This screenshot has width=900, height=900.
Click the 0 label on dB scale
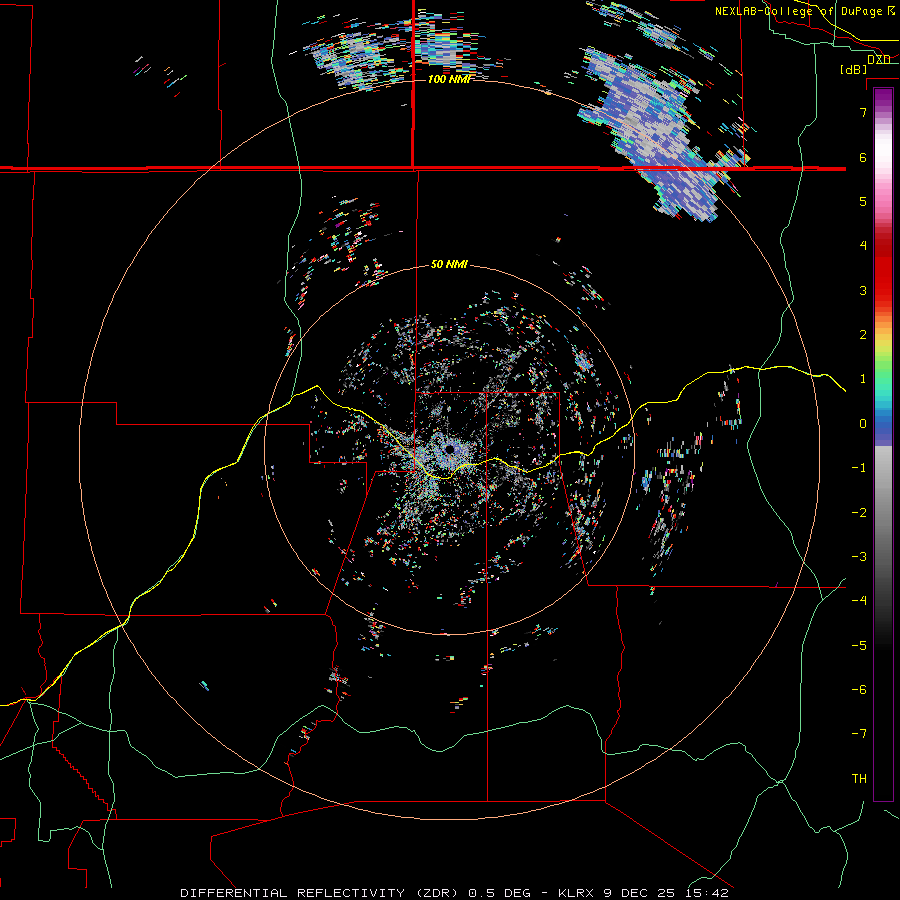pyautogui.click(x=863, y=424)
